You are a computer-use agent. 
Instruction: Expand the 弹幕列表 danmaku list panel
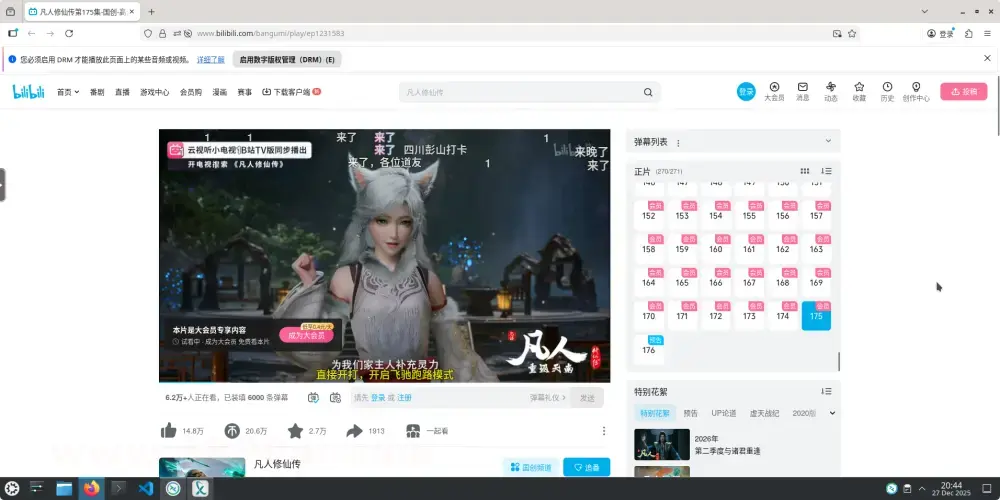[828, 142]
